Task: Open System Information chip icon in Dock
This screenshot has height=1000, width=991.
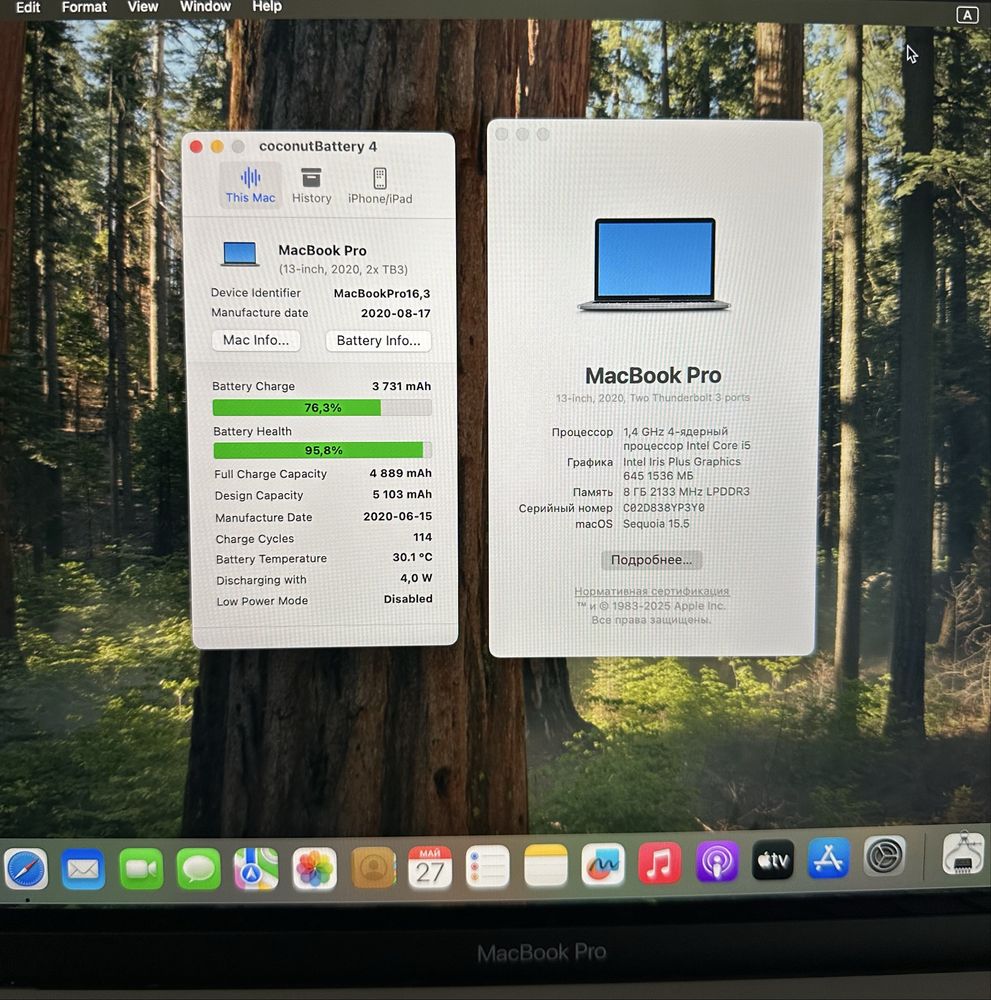Action: [963, 852]
